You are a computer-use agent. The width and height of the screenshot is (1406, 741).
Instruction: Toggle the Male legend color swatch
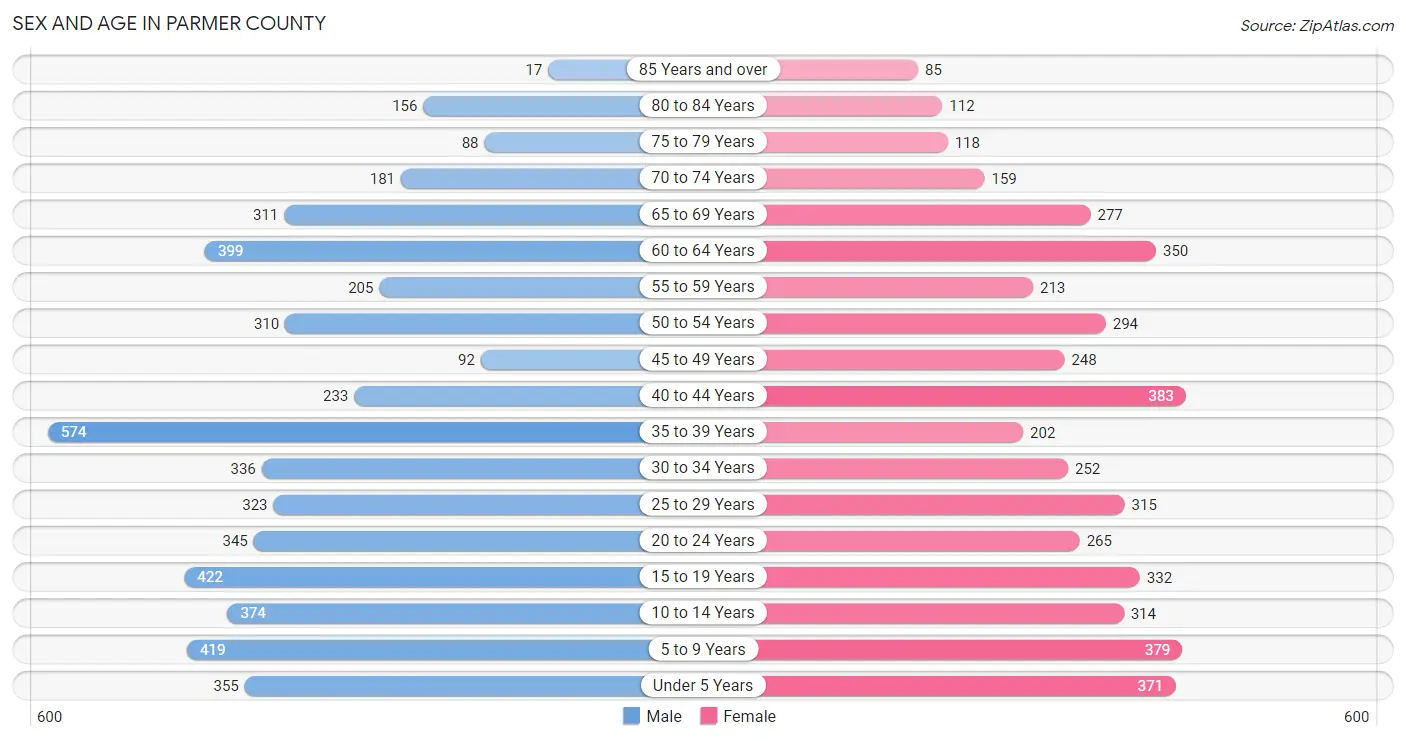tap(631, 716)
